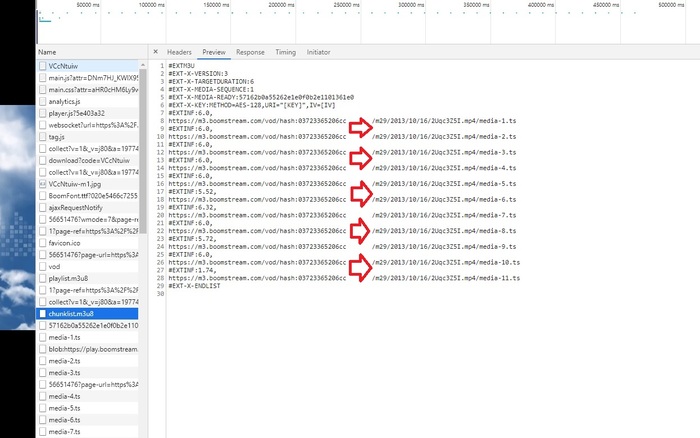Click the icon next to analytics.js
Viewport: 700px width, 438px height.
[x=42, y=101]
